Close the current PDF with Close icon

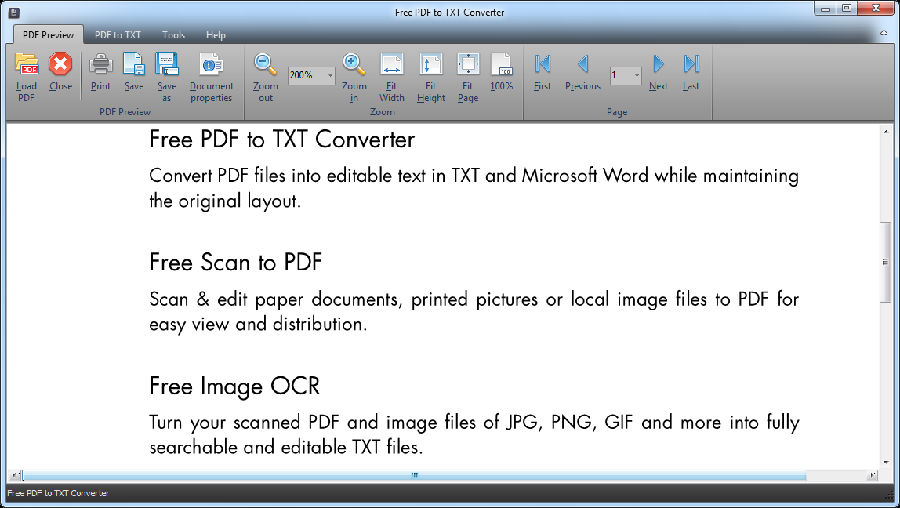coord(61,66)
